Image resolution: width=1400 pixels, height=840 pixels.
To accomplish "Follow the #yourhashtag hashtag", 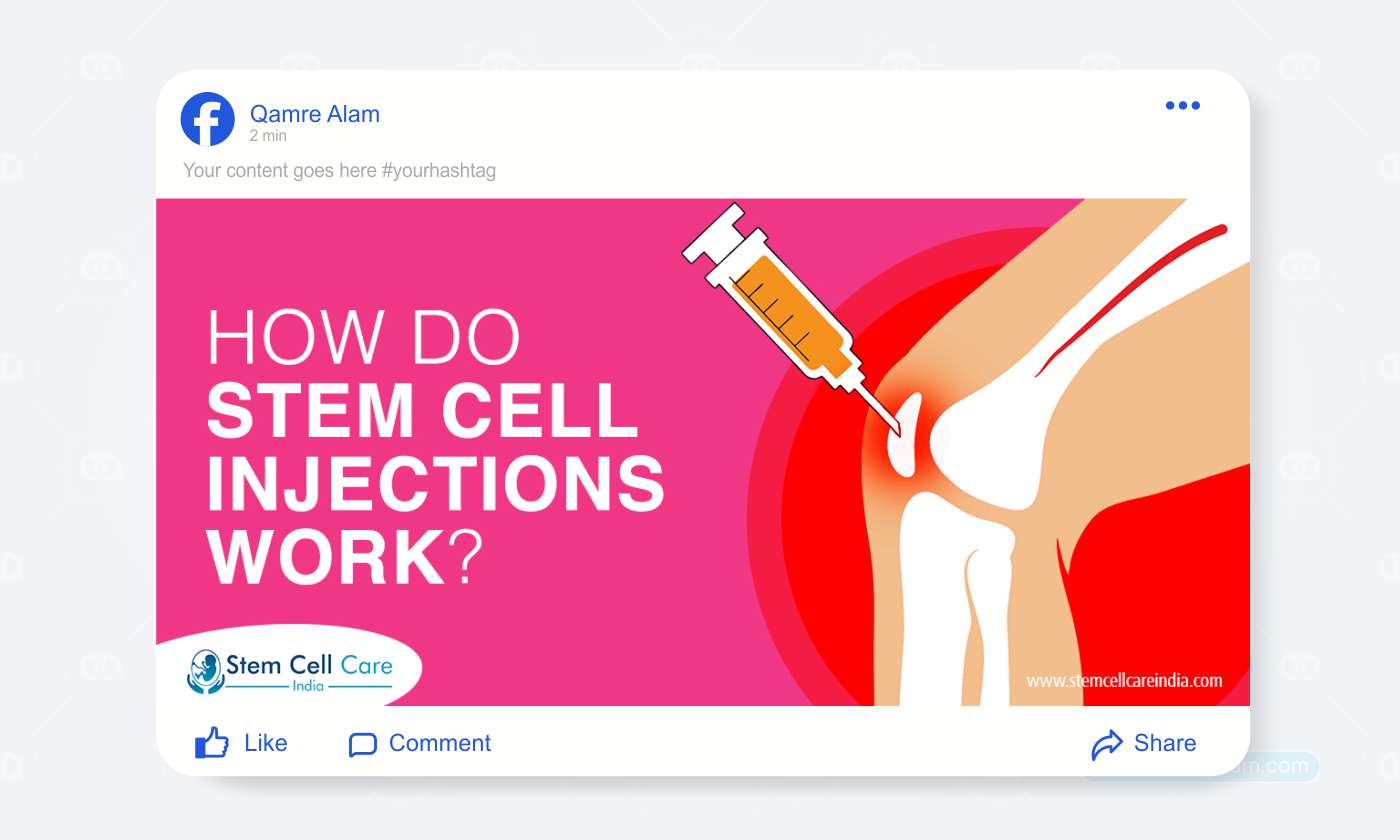I will pyautogui.click(x=438, y=171).
